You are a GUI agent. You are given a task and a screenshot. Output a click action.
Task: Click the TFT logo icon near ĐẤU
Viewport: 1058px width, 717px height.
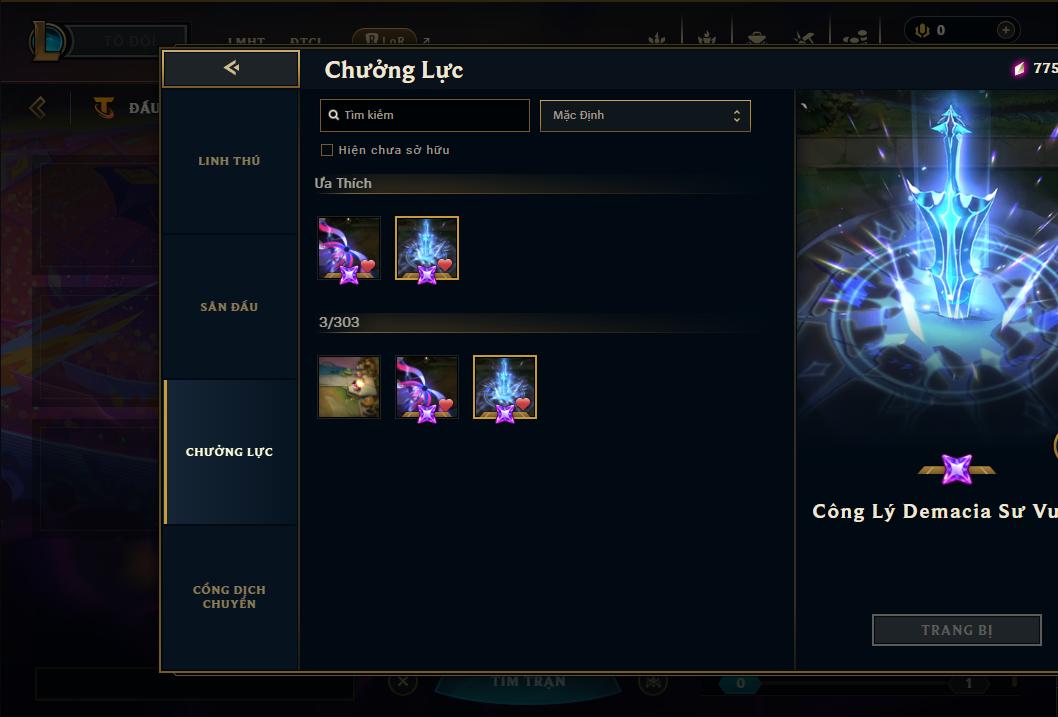pyautogui.click(x=104, y=107)
